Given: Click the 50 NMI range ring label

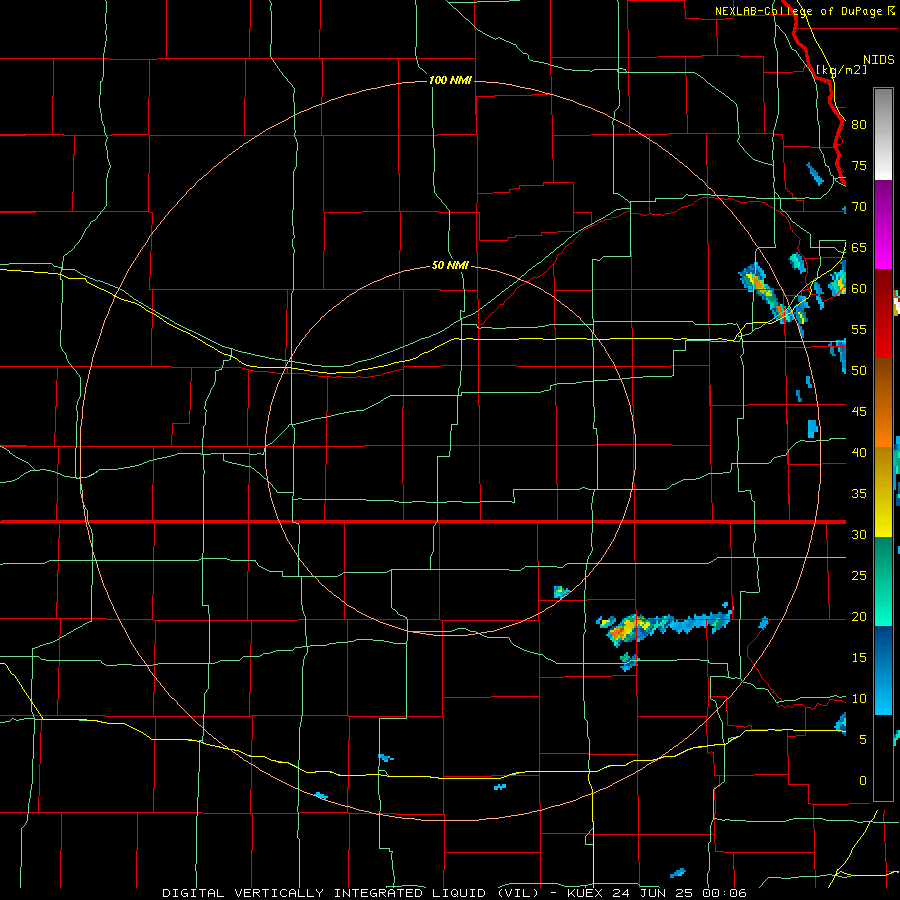Looking at the screenshot, I should pos(450,265).
